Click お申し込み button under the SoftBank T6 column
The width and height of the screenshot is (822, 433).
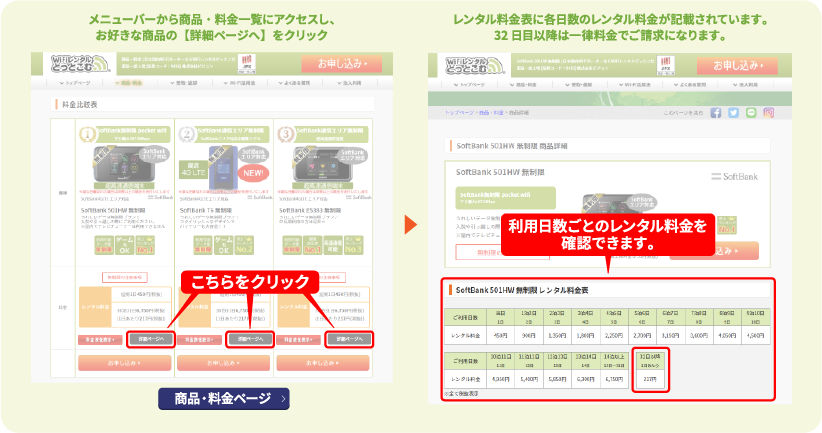pyautogui.click(x=223, y=363)
